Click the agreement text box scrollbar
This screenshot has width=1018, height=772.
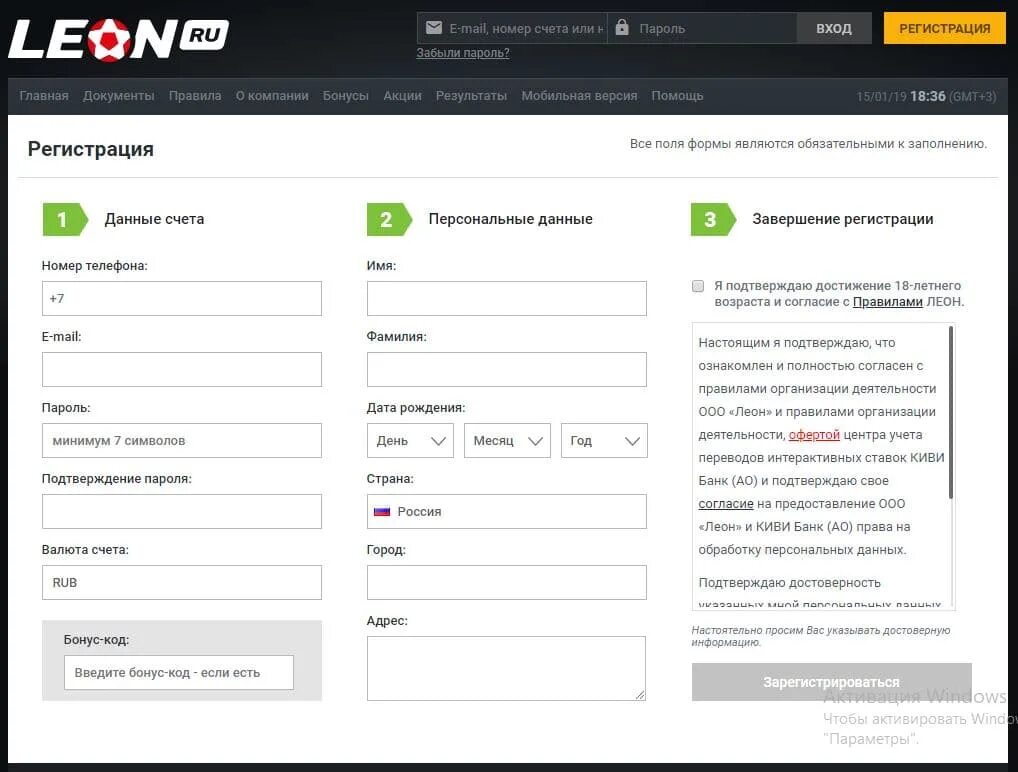(x=951, y=412)
